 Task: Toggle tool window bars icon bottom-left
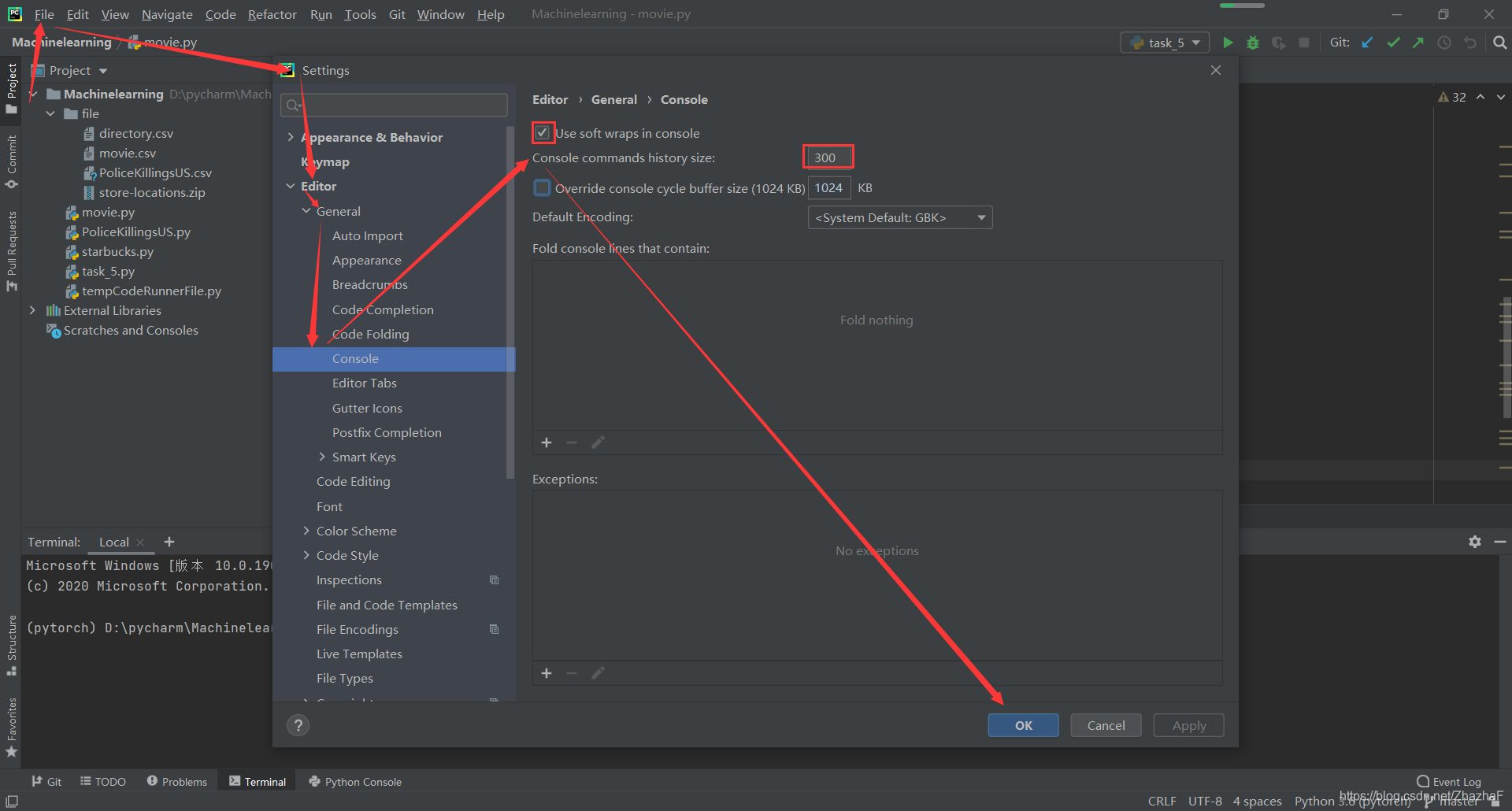12,801
